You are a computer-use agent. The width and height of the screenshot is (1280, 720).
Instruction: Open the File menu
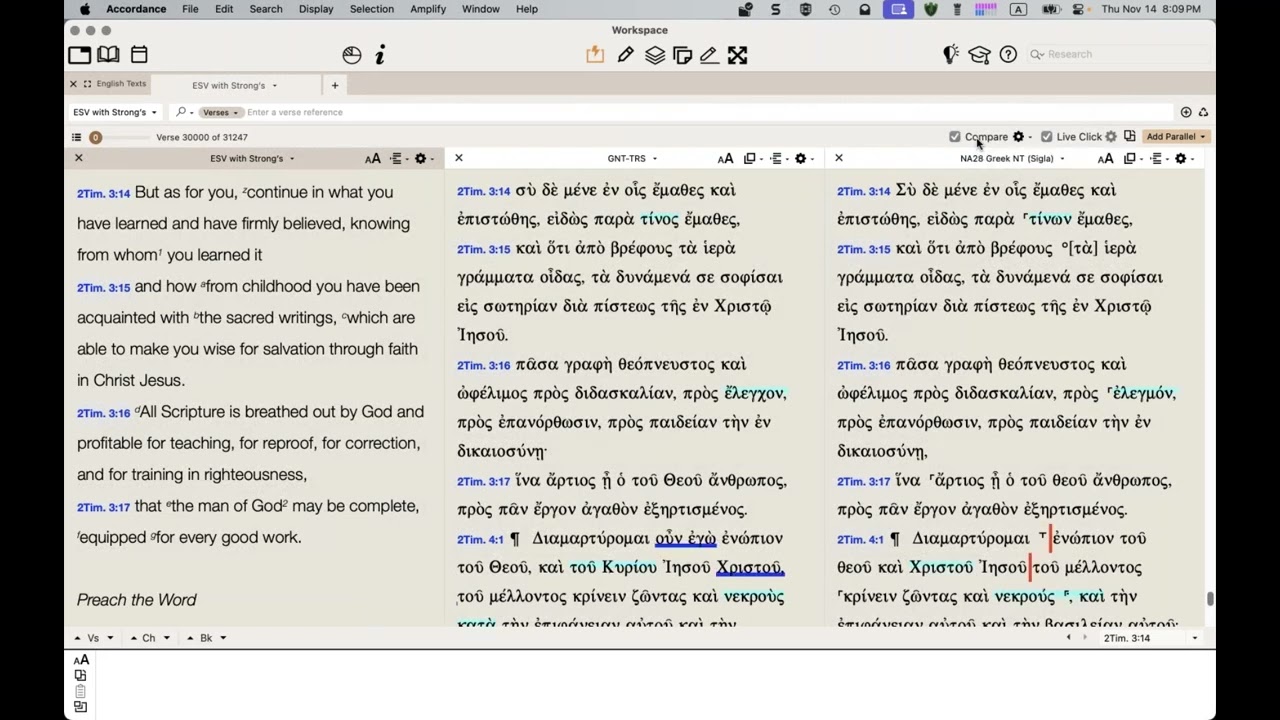(190, 9)
